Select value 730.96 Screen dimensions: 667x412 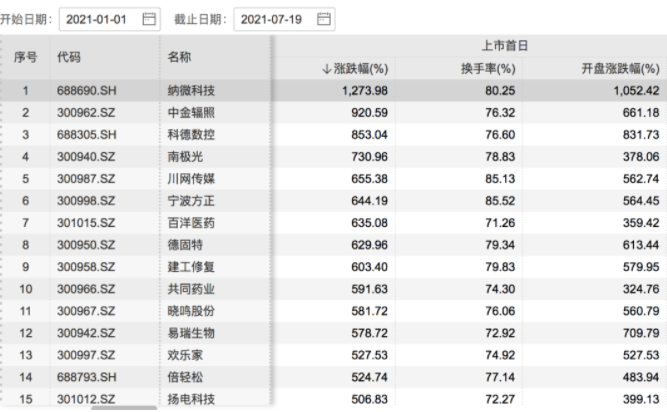click(369, 157)
